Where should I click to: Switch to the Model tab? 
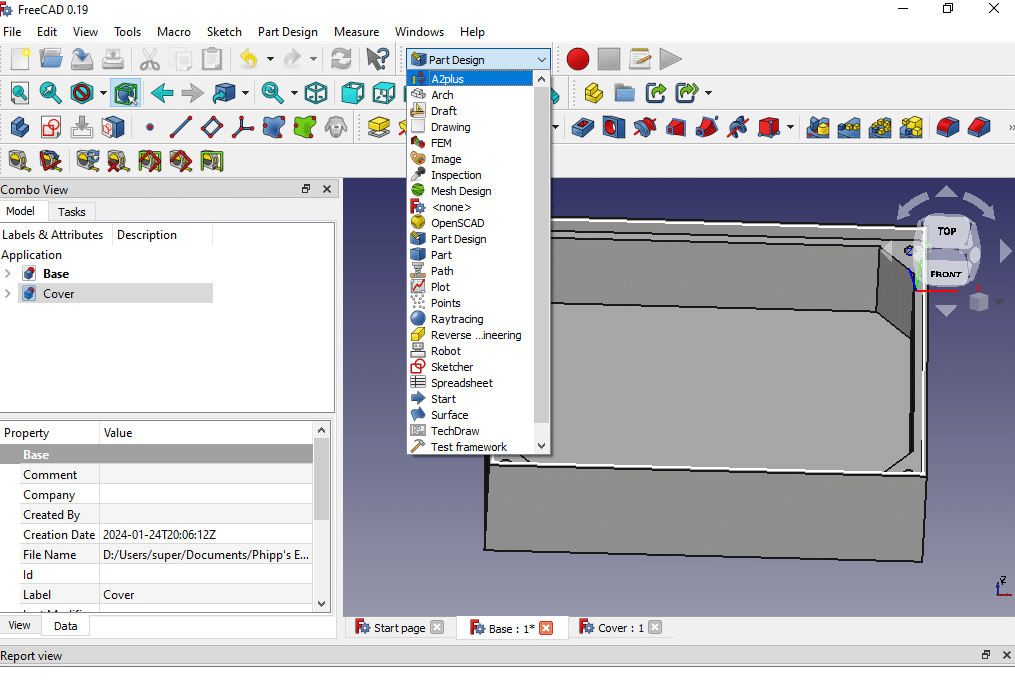click(x=20, y=211)
